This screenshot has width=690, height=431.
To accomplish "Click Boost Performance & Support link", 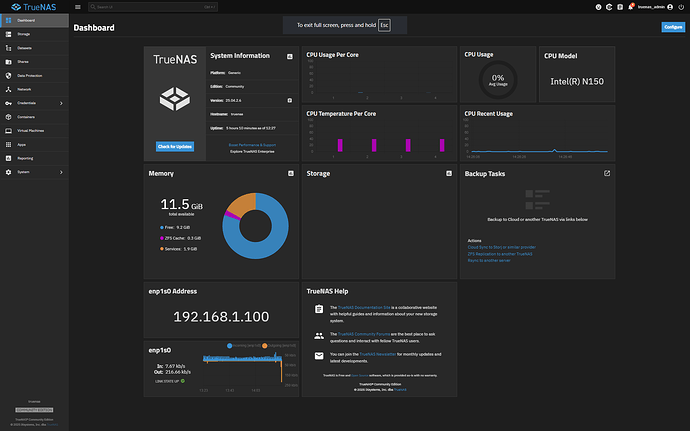I will [252, 145].
